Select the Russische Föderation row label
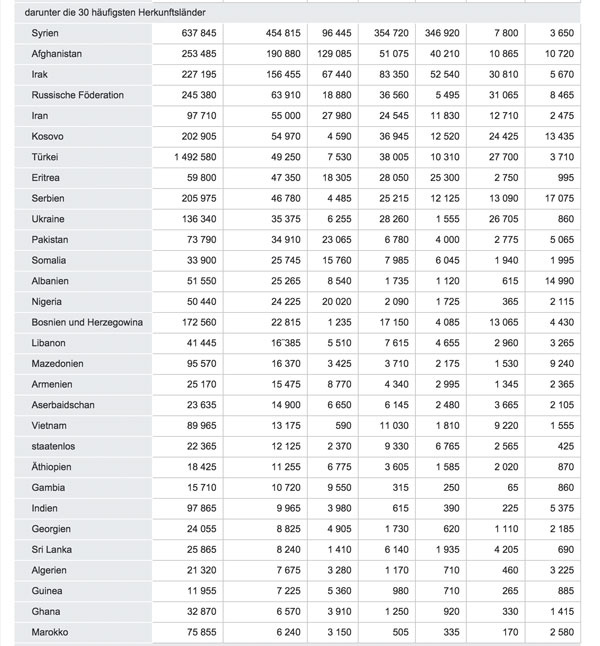 [78, 95]
